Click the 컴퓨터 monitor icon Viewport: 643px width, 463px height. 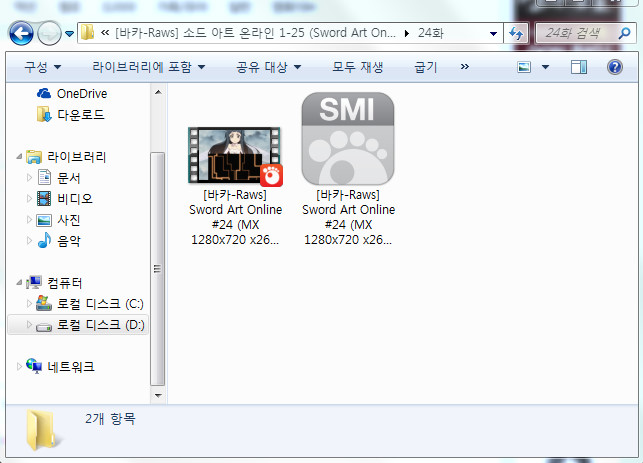click(34, 283)
